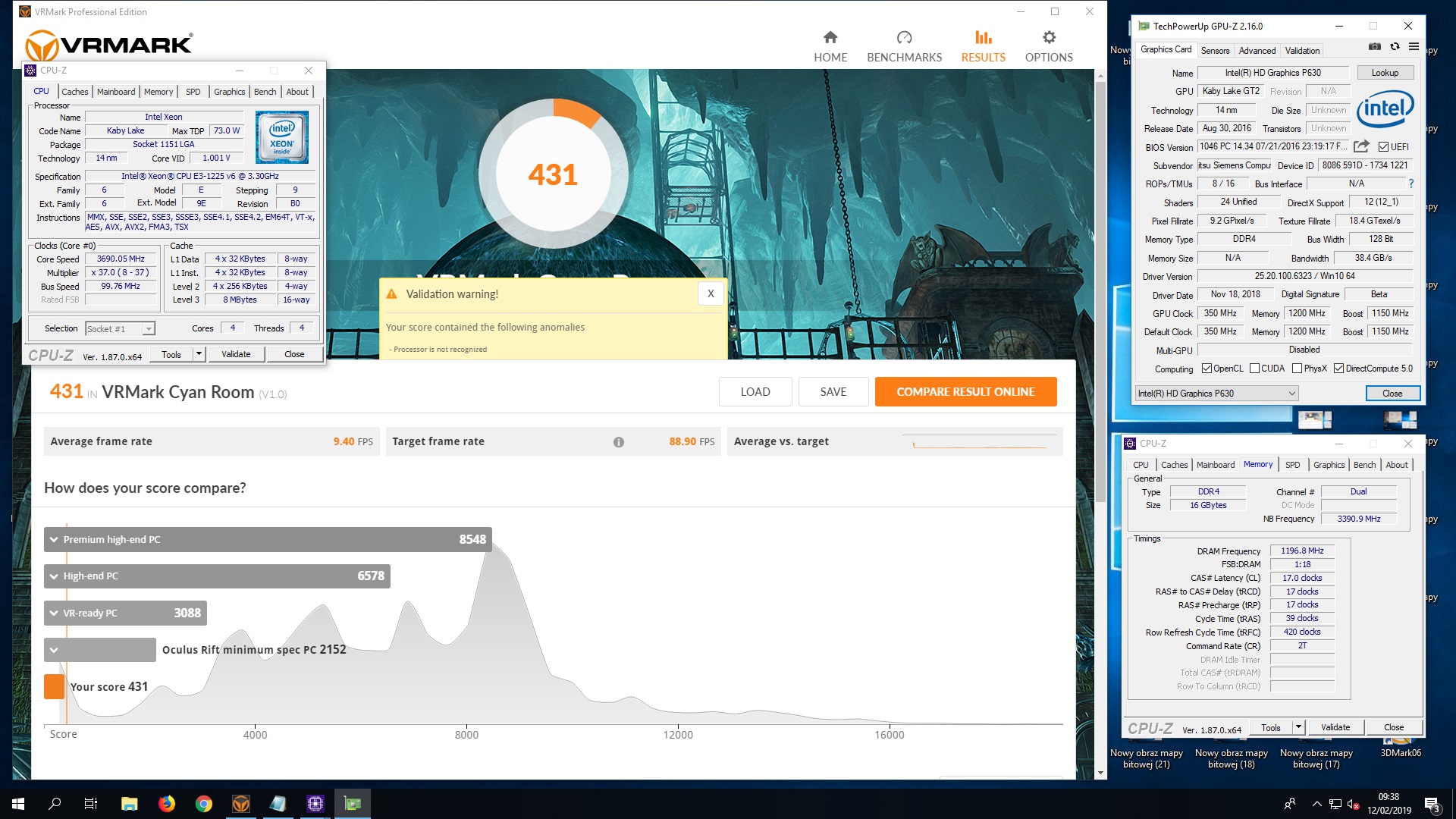The height and width of the screenshot is (819, 1456).
Task: Switch to Validation tab in GPU-Z
Action: (1302, 51)
